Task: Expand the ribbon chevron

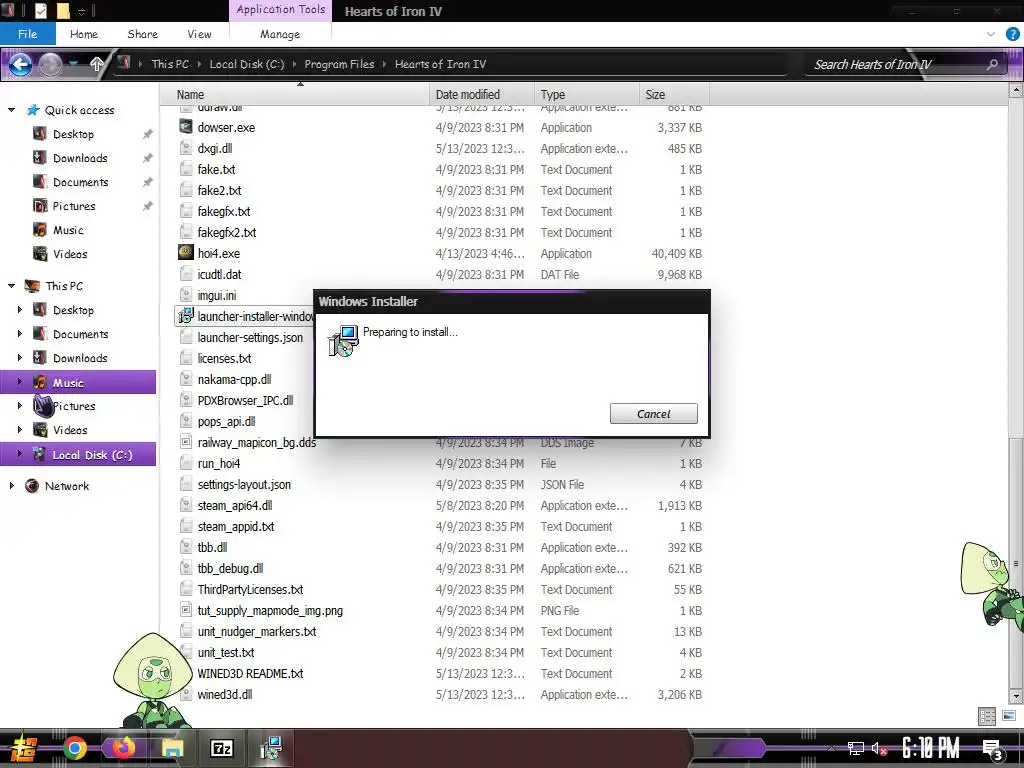Action: point(991,34)
